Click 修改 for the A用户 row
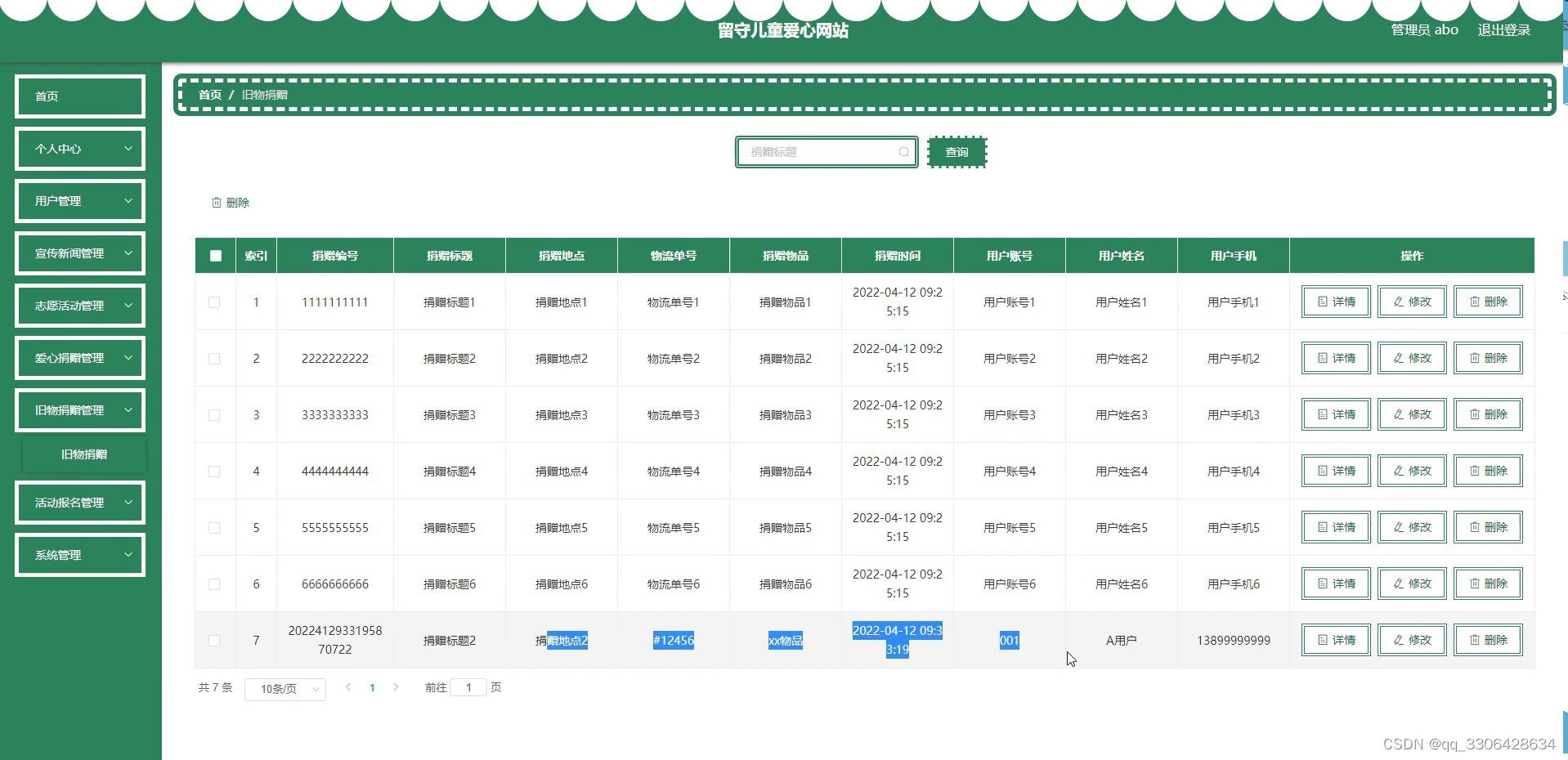The width and height of the screenshot is (1568, 760). coord(1412,640)
